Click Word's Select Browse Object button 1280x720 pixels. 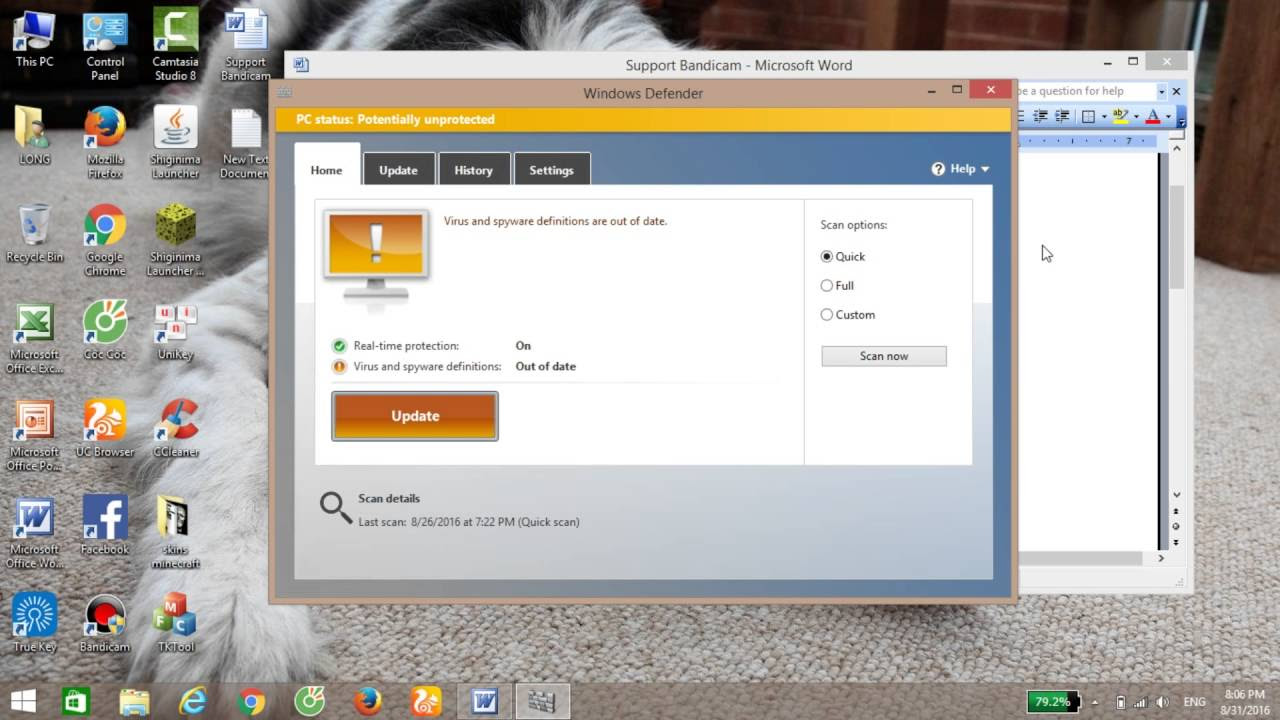1177,526
